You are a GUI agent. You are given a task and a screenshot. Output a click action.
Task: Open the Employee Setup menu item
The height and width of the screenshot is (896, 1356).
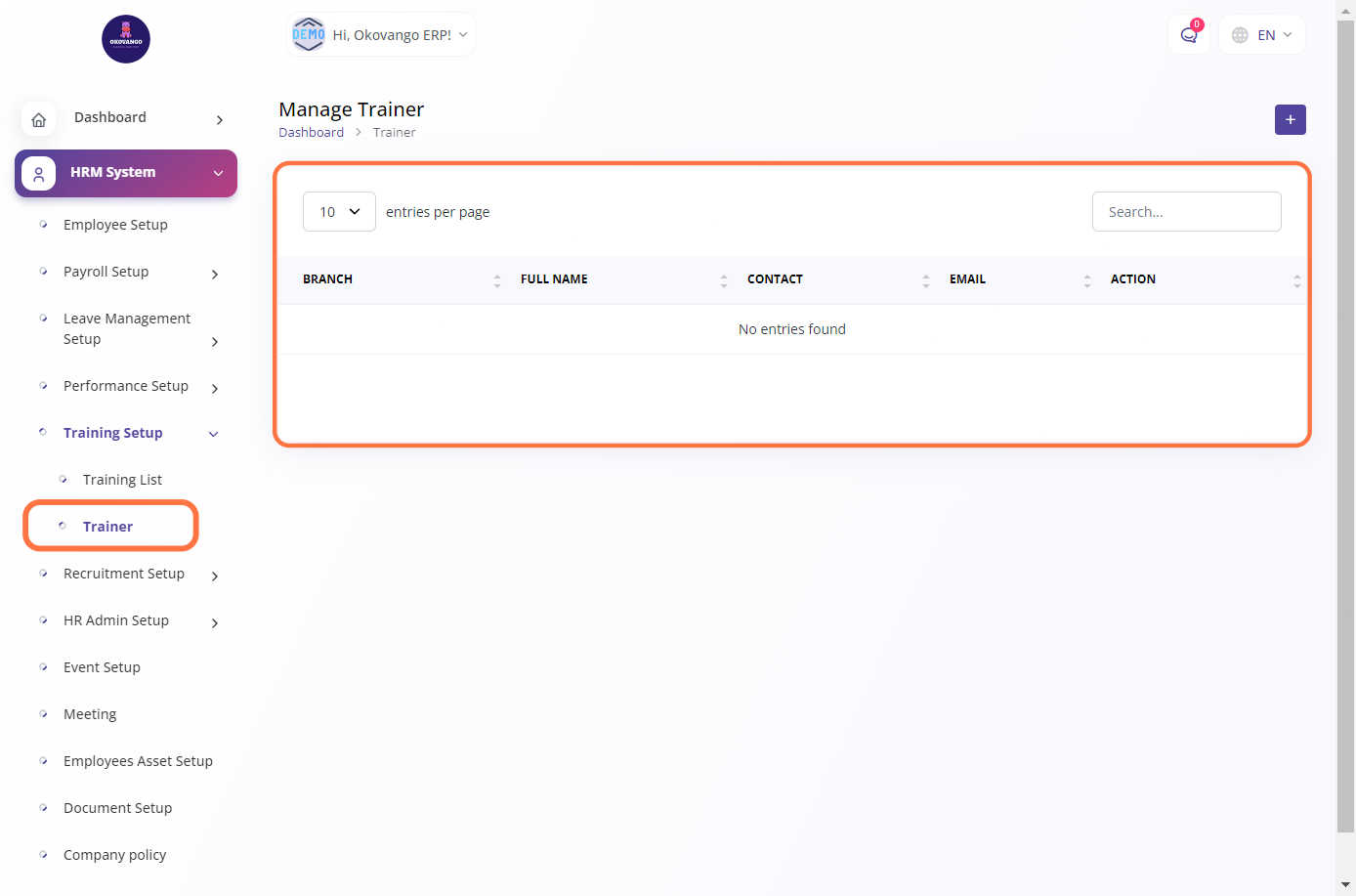click(115, 225)
